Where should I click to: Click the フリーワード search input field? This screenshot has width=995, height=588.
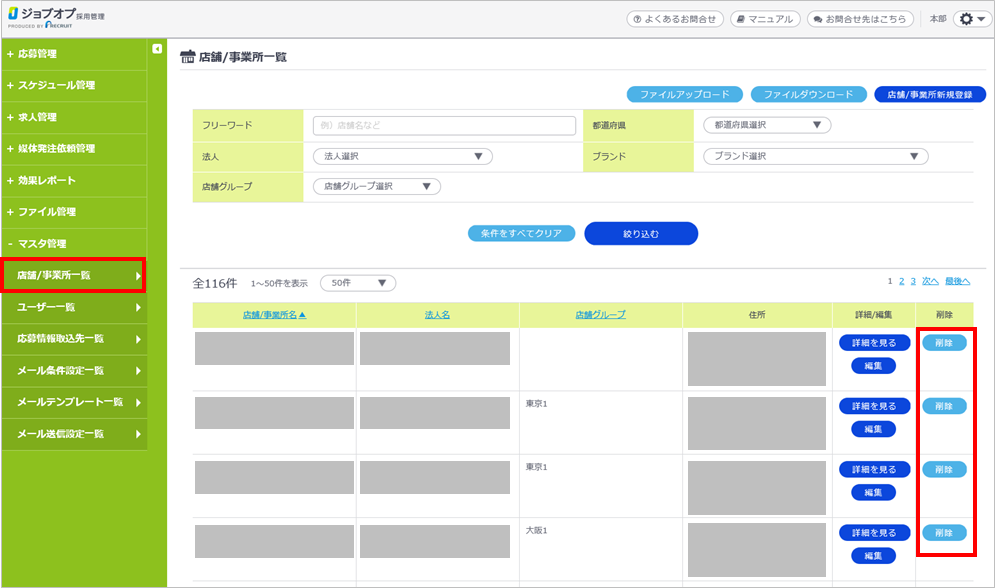pos(444,125)
